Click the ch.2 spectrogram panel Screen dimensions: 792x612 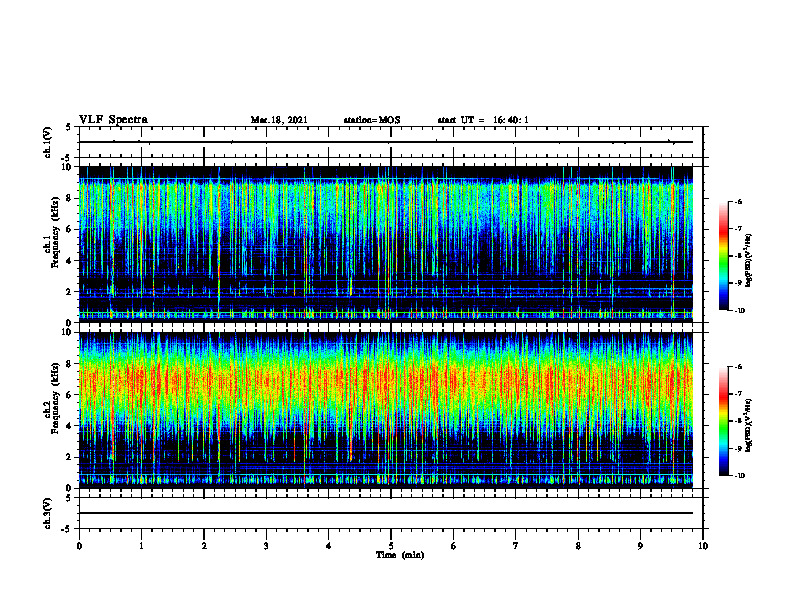click(x=386, y=410)
